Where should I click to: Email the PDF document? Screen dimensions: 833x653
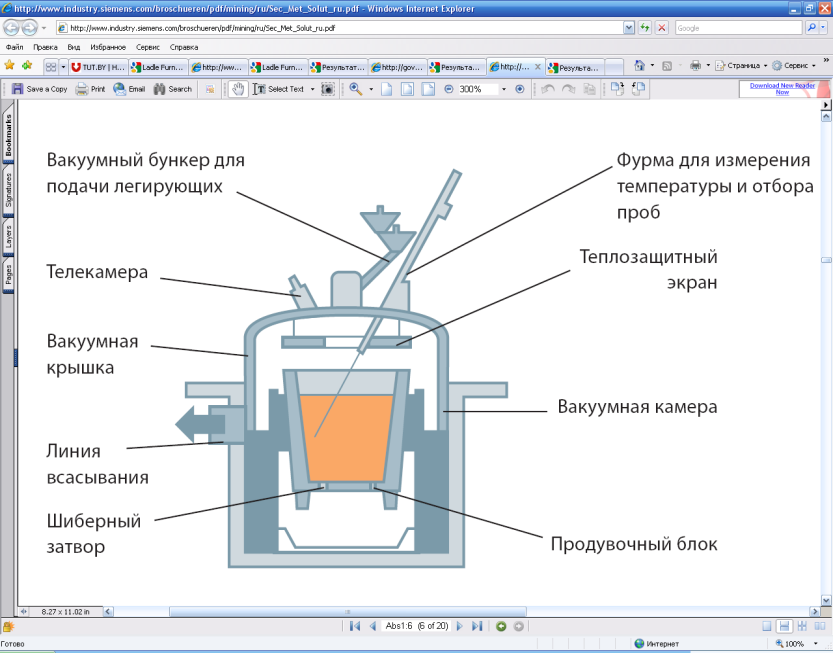(x=129, y=89)
